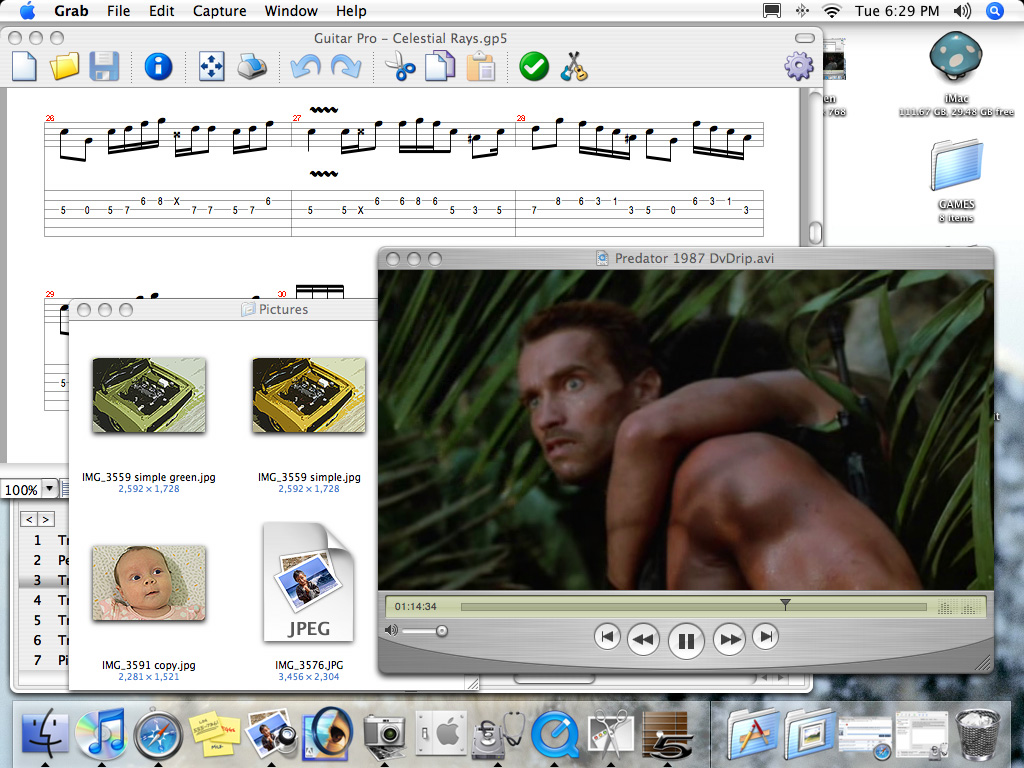This screenshot has height=768, width=1024.
Task: Click the Wi-Fi AirPort status icon
Action: pyautogui.click(x=831, y=11)
